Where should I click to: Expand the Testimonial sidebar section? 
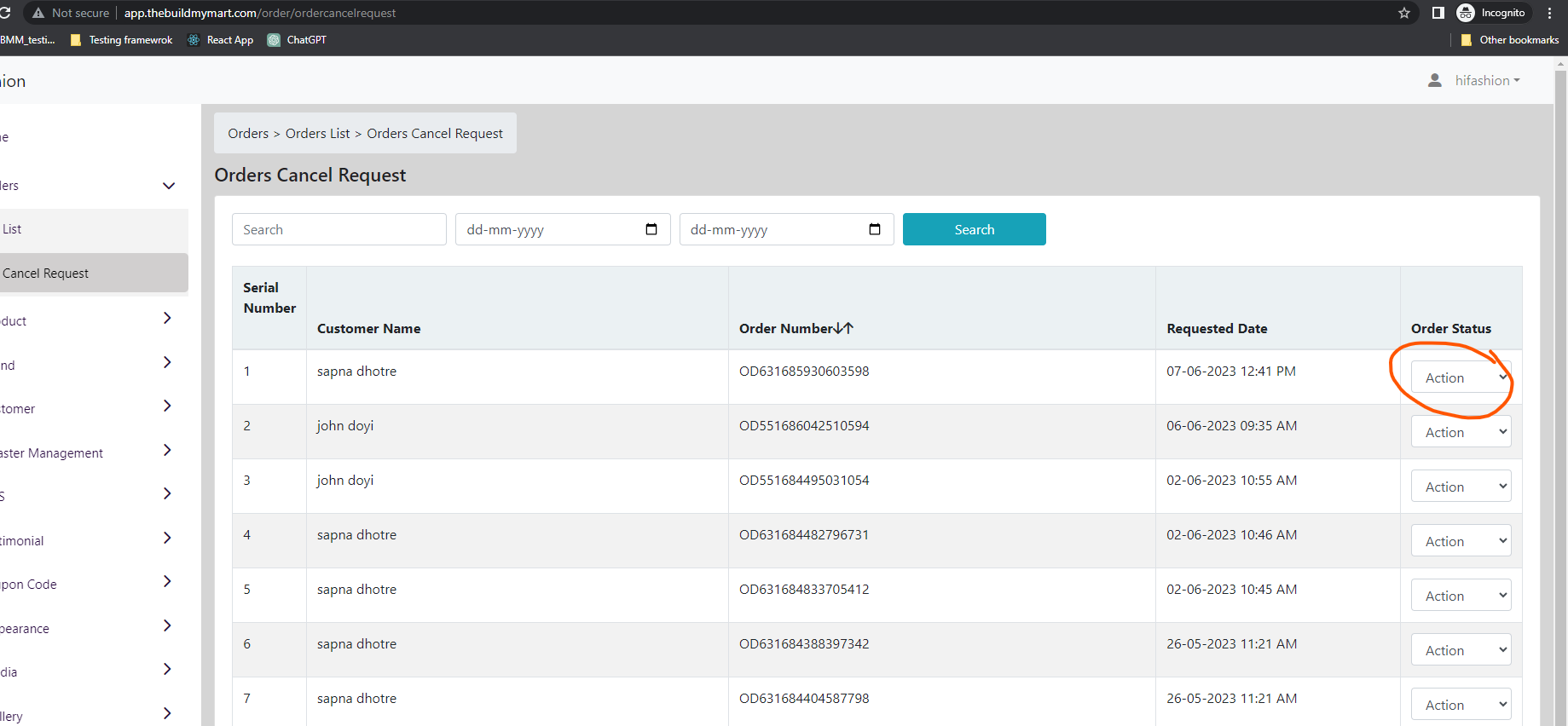coord(167,538)
